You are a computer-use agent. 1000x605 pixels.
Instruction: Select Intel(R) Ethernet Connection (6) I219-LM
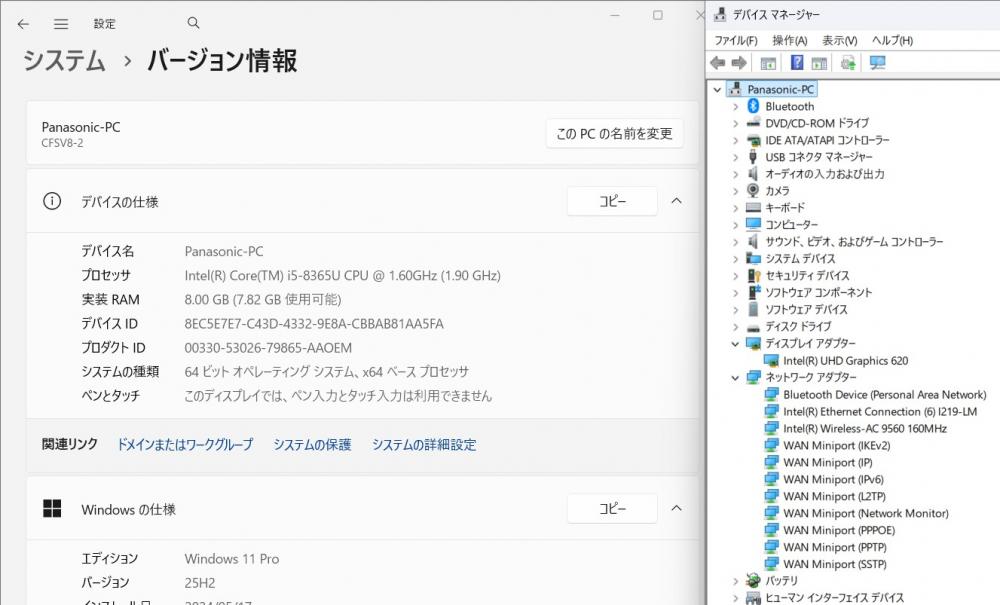880,411
